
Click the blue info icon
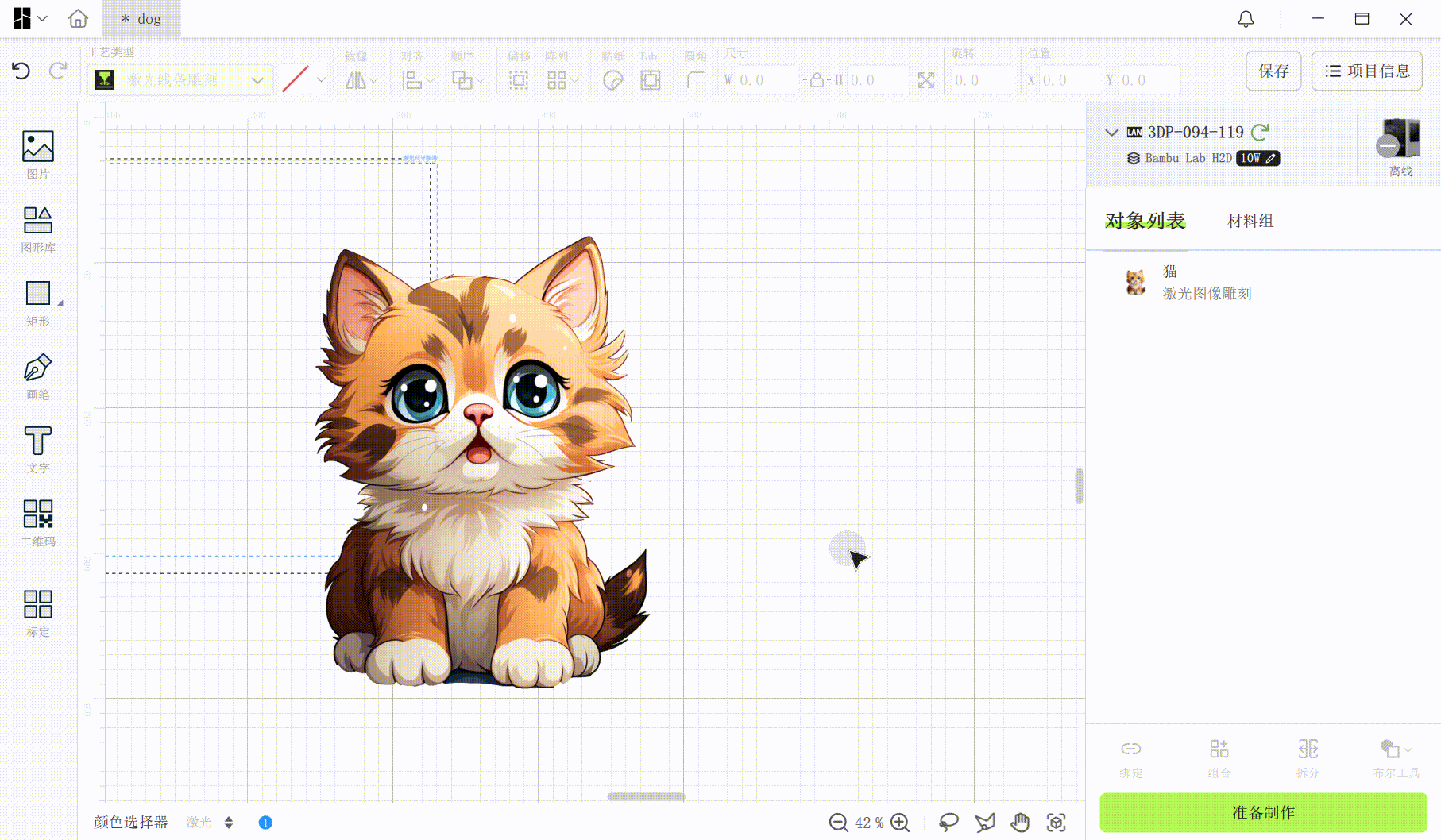click(x=265, y=823)
